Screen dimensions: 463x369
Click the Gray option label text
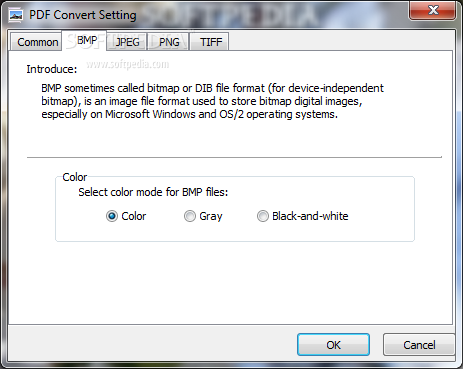(x=211, y=216)
